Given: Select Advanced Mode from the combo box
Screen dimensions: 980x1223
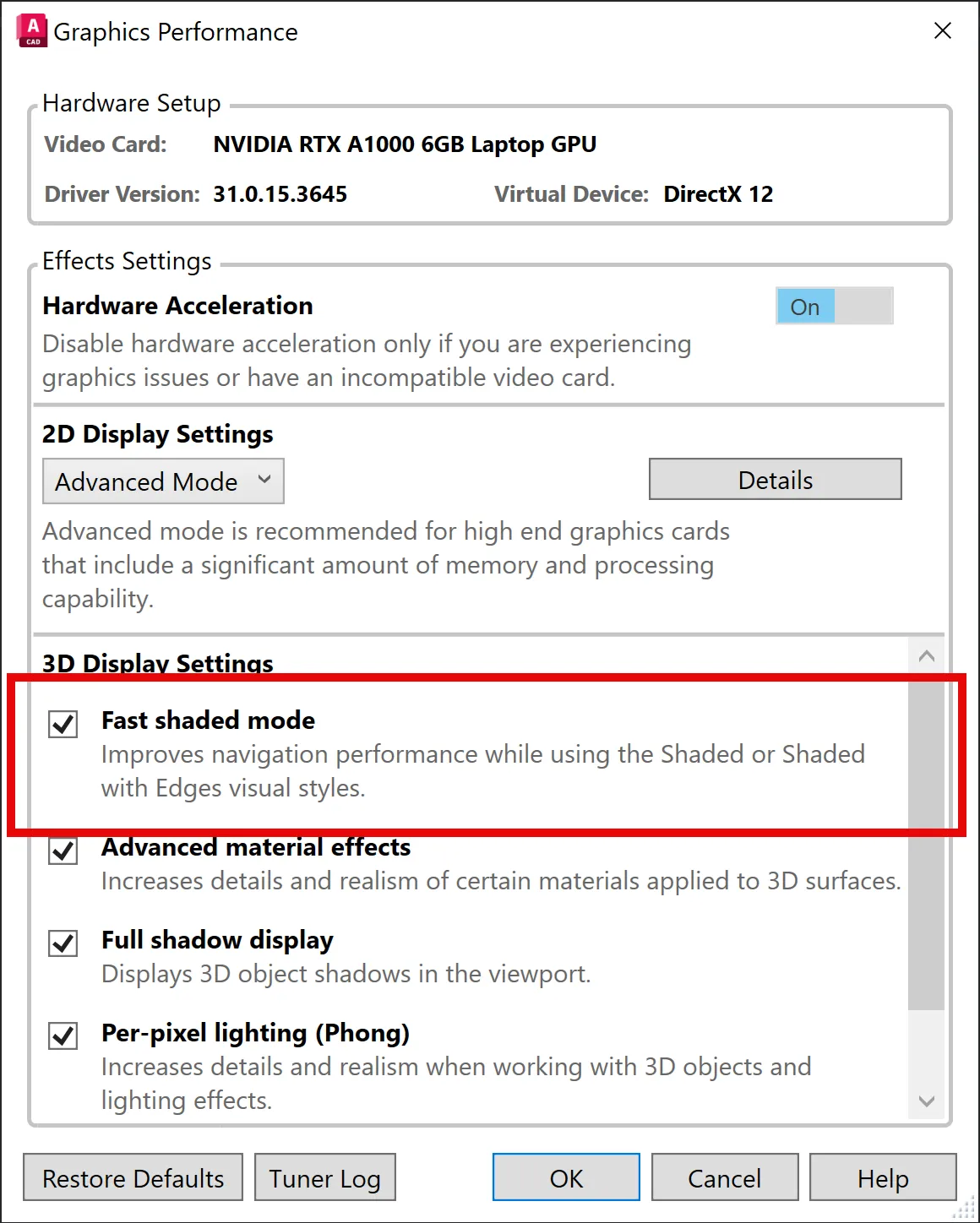Looking at the screenshot, I should (145, 481).
